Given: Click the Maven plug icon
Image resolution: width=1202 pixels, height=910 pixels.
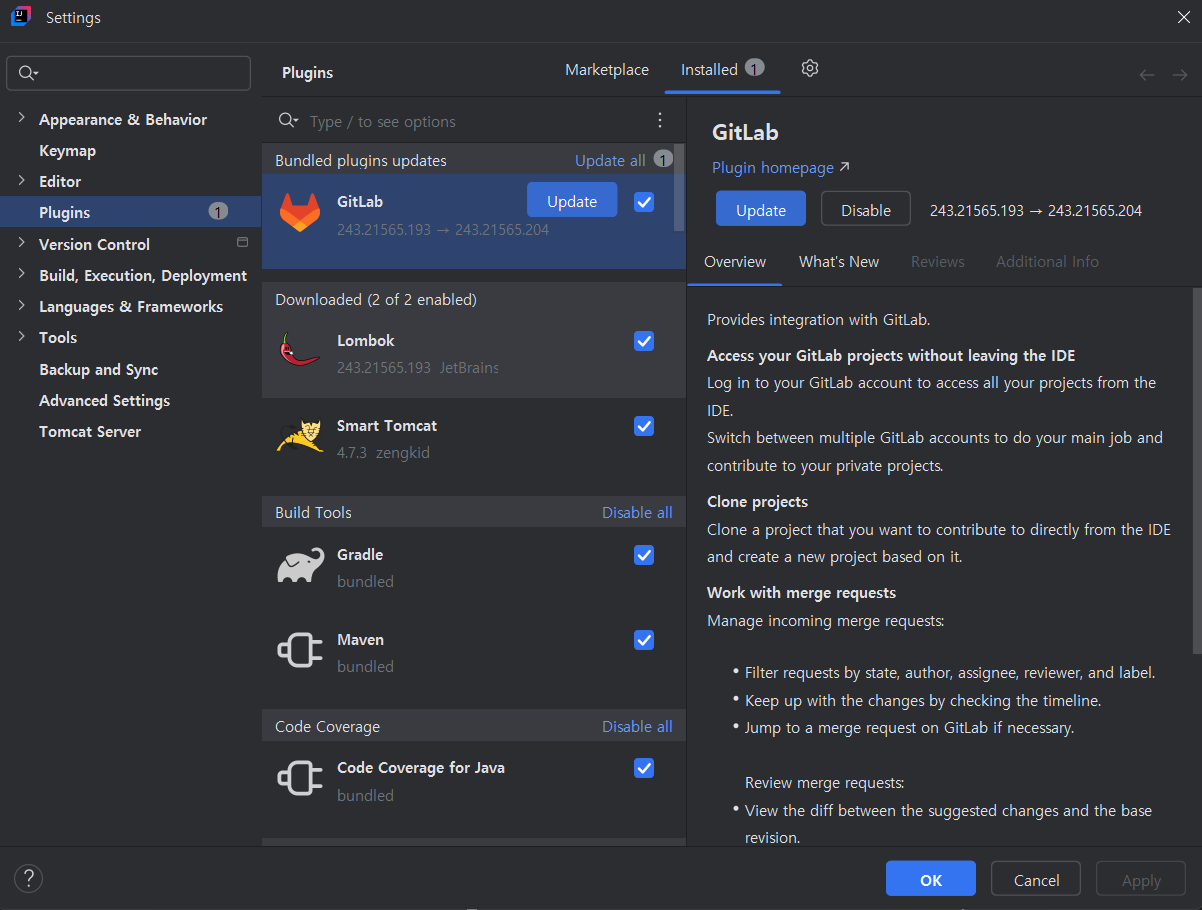Looking at the screenshot, I should click(x=300, y=650).
